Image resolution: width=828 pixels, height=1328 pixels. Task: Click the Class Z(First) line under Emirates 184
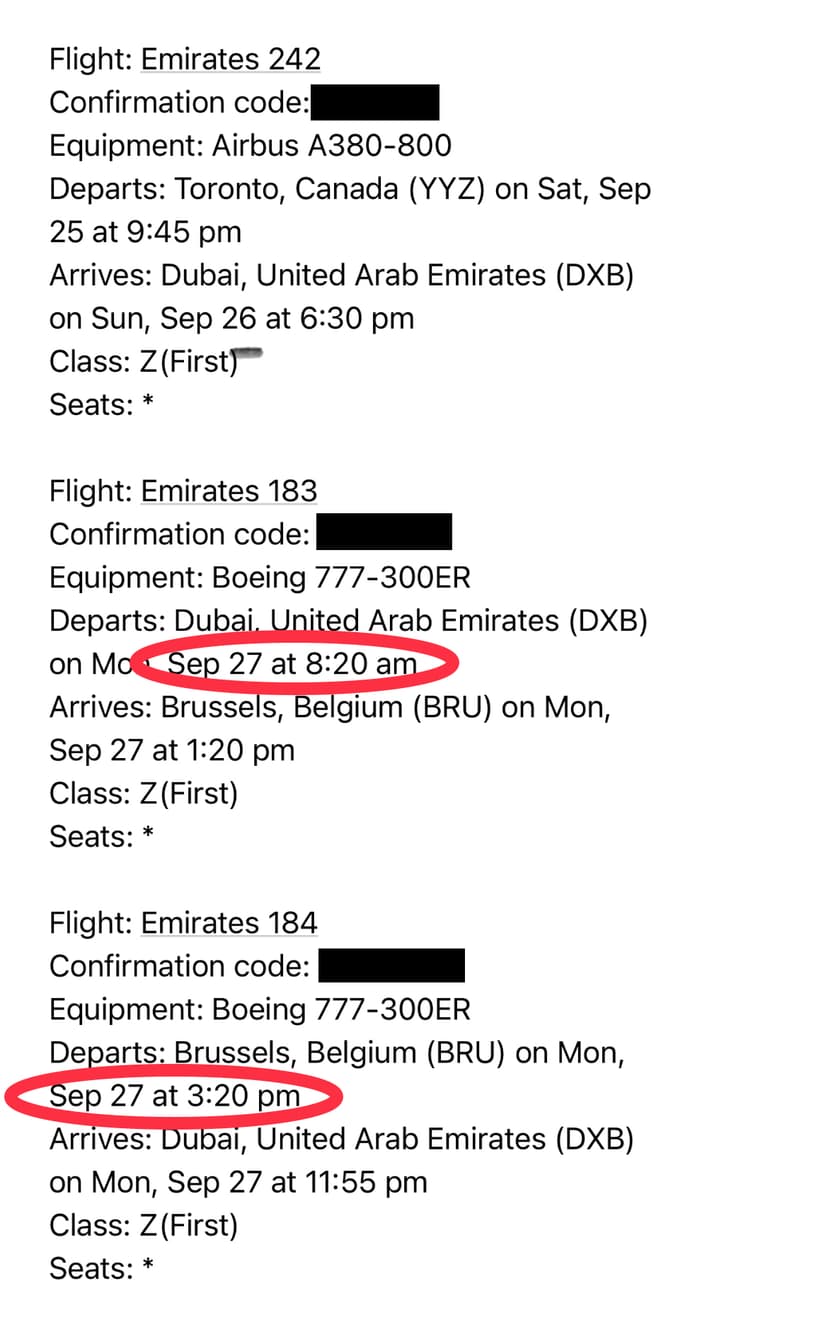(x=144, y=1226)
